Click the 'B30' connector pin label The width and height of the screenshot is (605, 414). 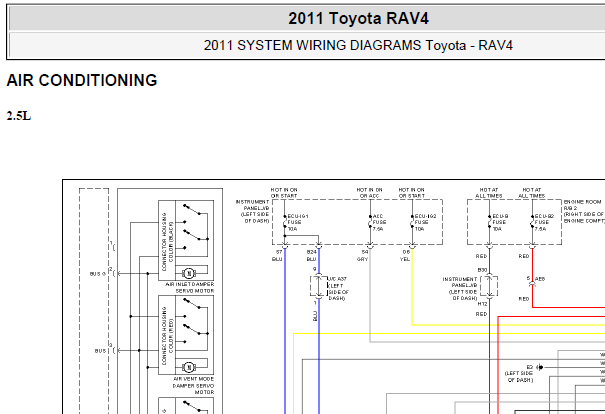[482, 270]
